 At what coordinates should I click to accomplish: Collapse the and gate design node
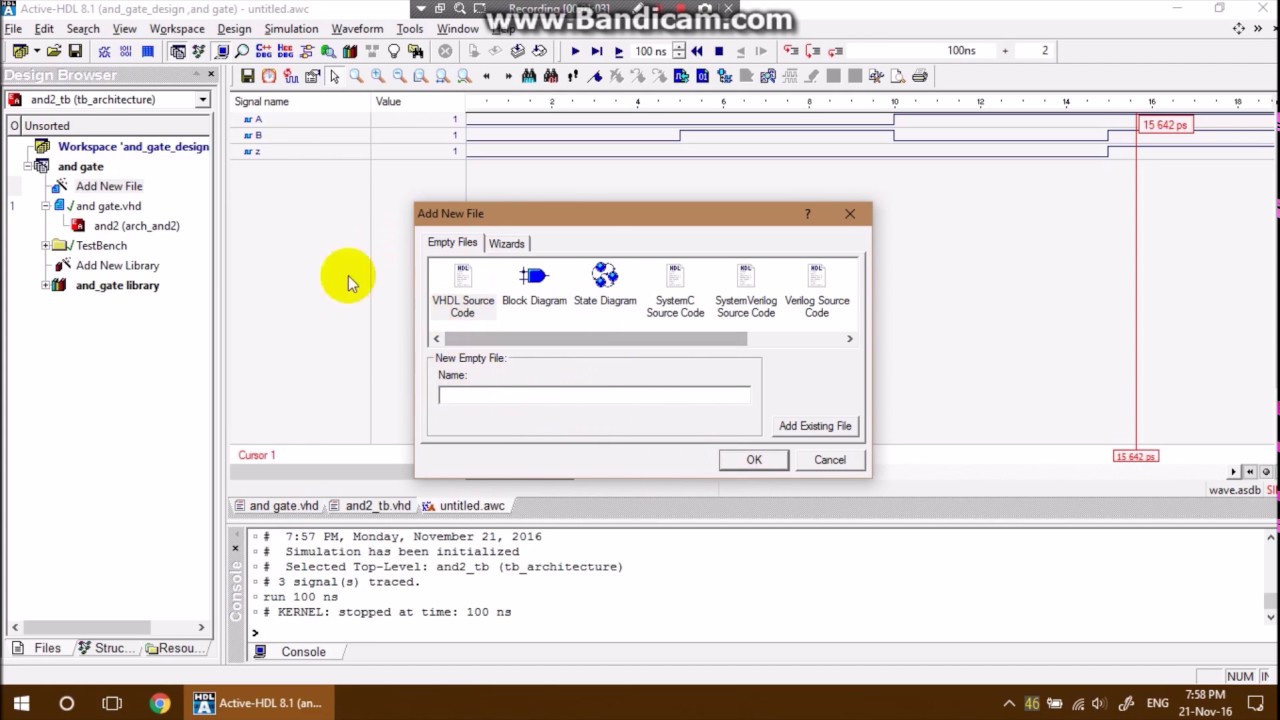coord(27,166)
